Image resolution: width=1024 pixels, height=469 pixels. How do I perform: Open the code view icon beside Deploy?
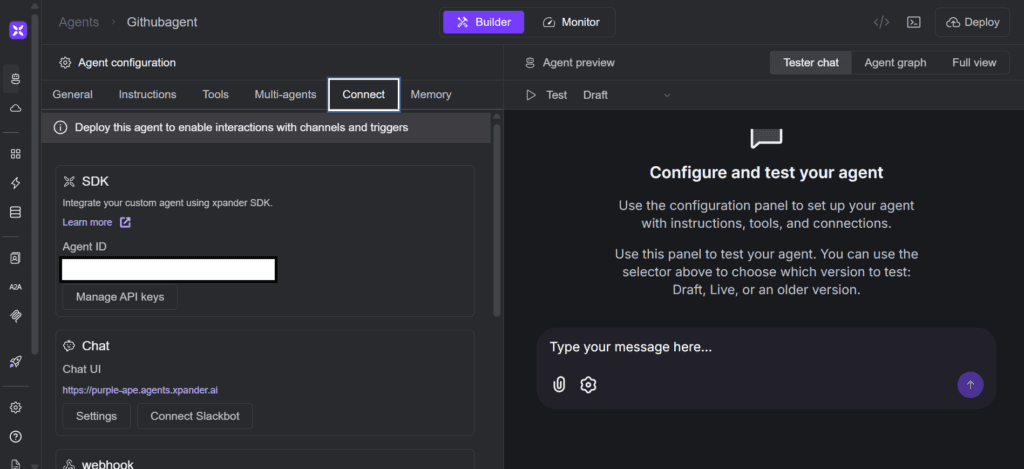click(x=881, y=22)
